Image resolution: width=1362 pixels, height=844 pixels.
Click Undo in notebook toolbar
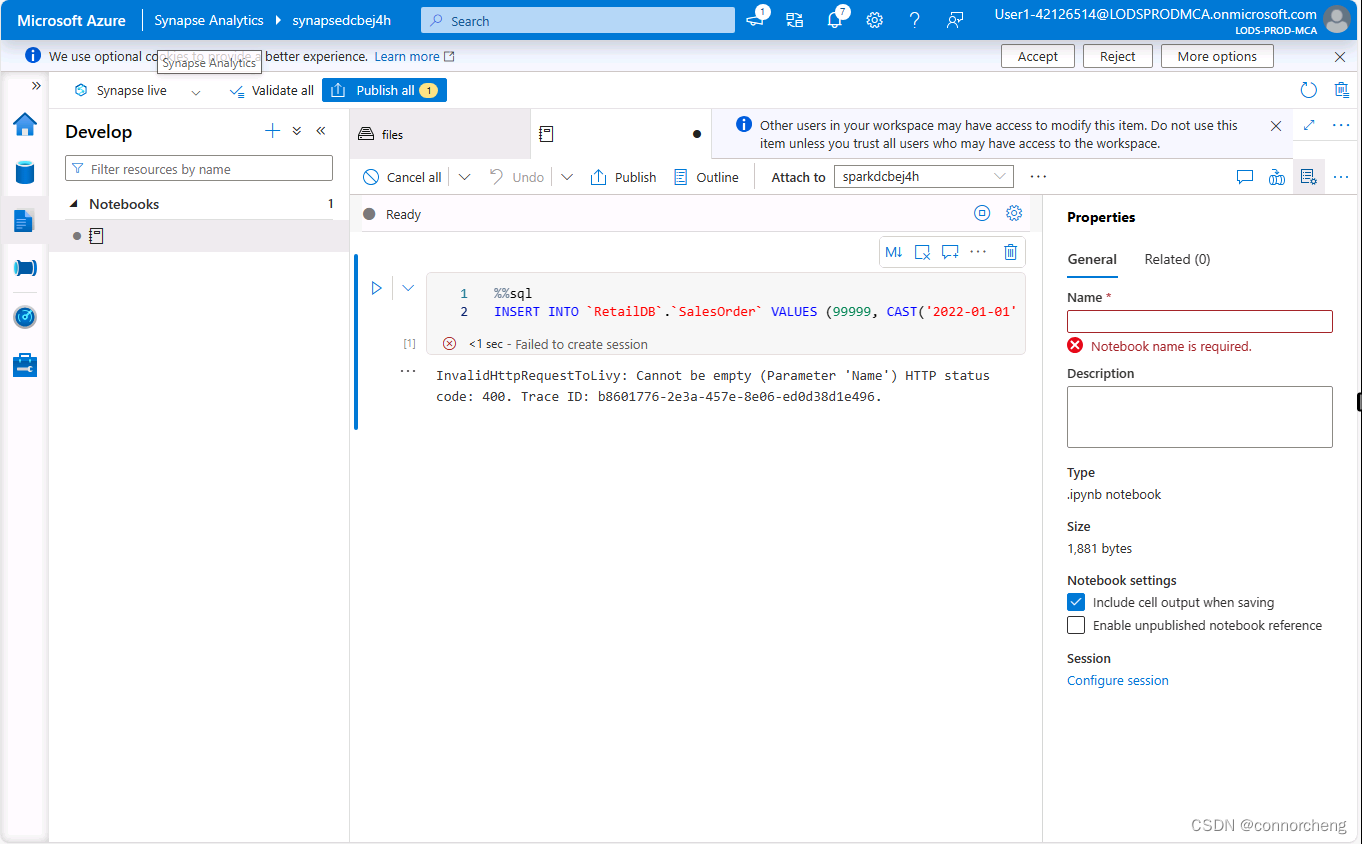click(517, 177)
